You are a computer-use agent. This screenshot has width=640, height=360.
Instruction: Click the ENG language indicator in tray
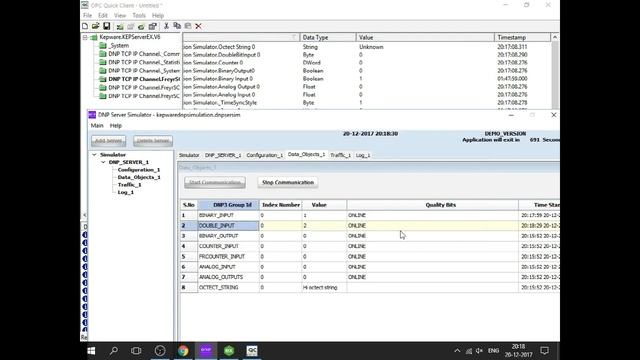pyautogui.click(x=493, y=351)
